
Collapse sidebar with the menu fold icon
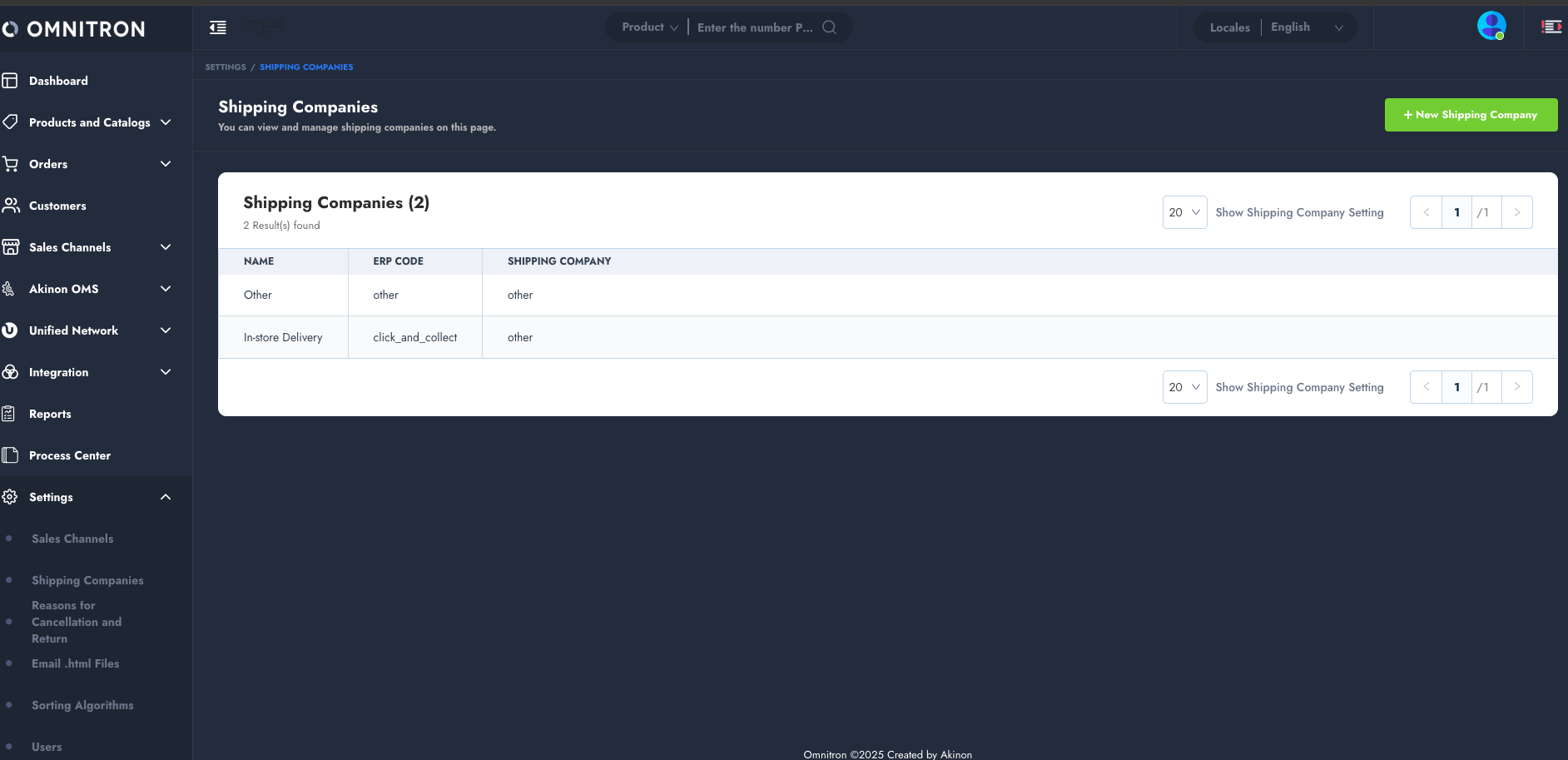(x=218, y=27)
